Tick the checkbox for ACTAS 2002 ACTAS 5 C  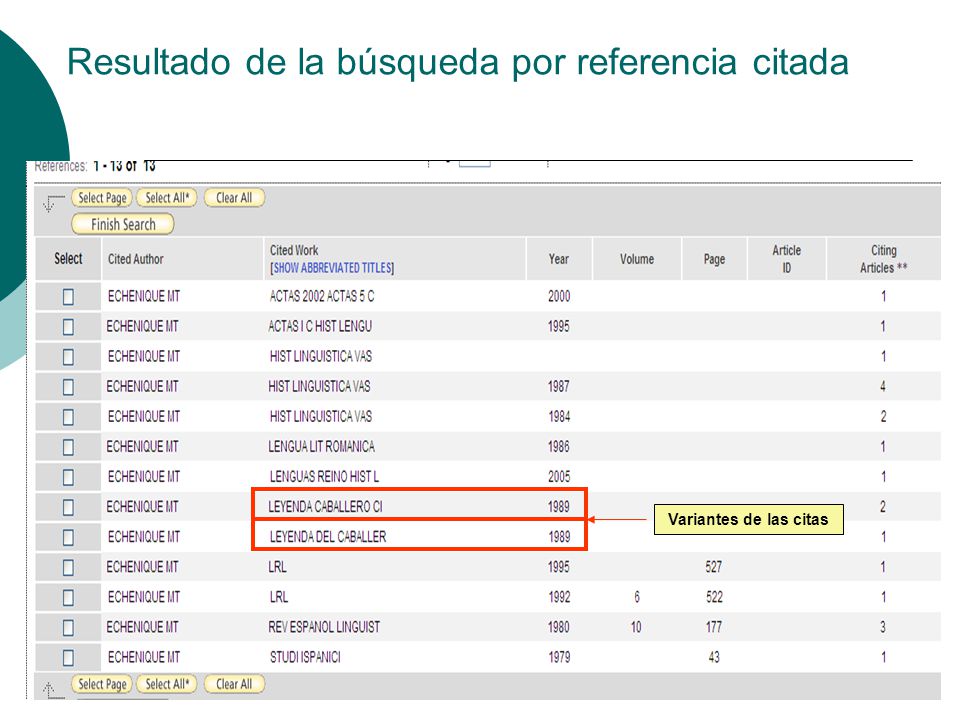click(68, 297)
